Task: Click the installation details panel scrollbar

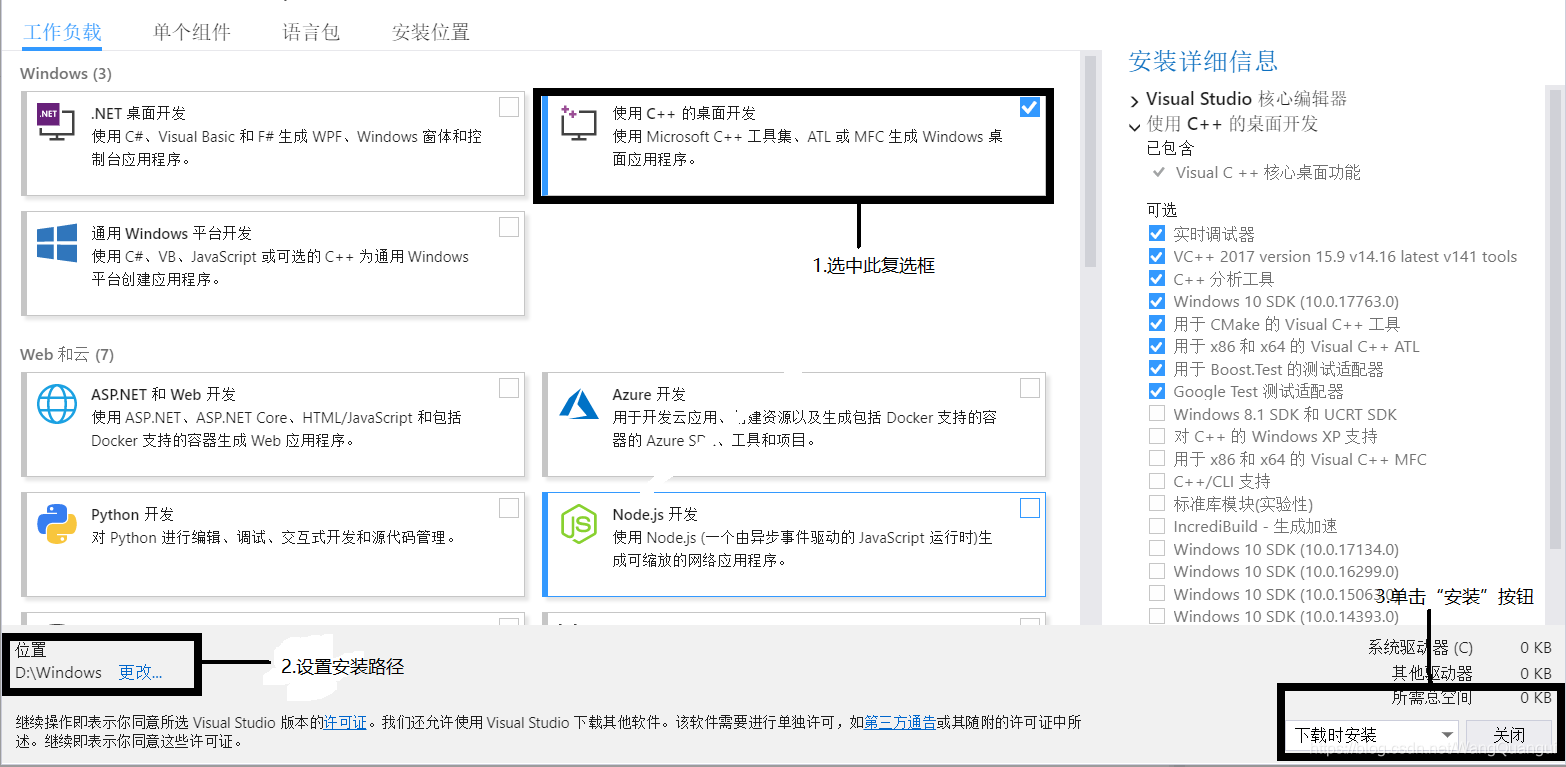Action: click(1555, 320)
